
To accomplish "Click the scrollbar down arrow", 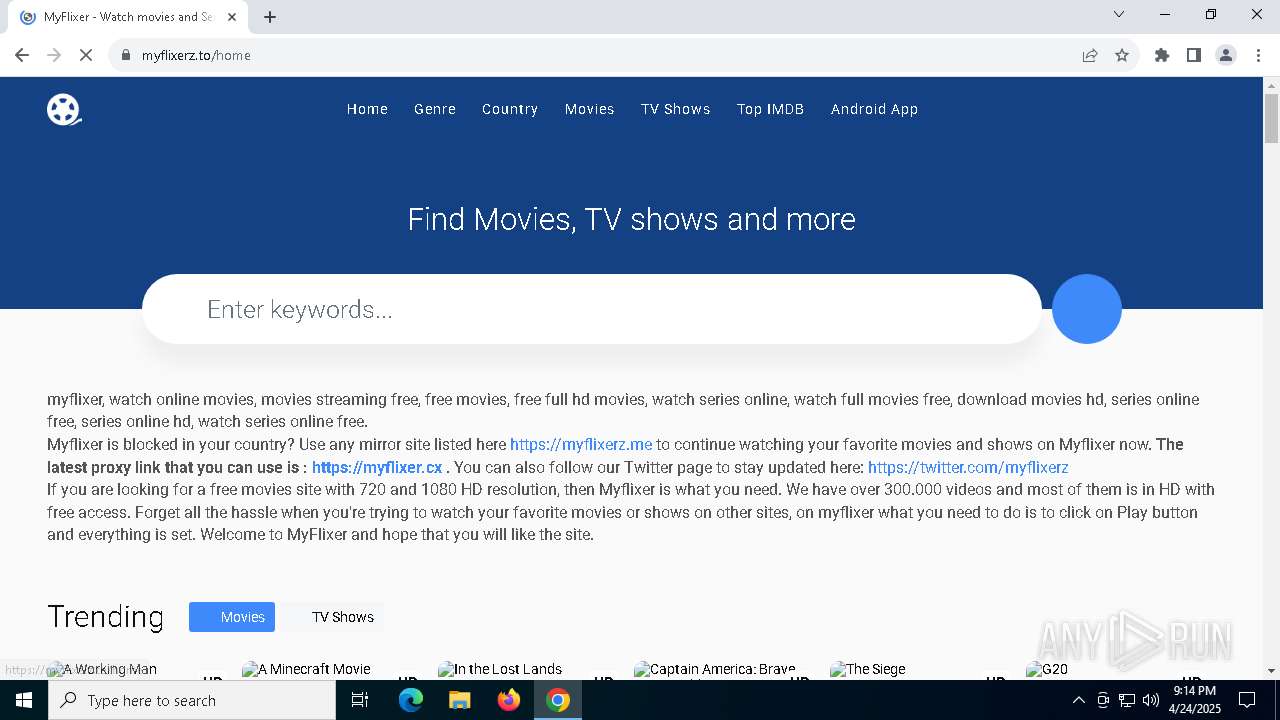I will pyautogui.click(x=1271, y=671).
